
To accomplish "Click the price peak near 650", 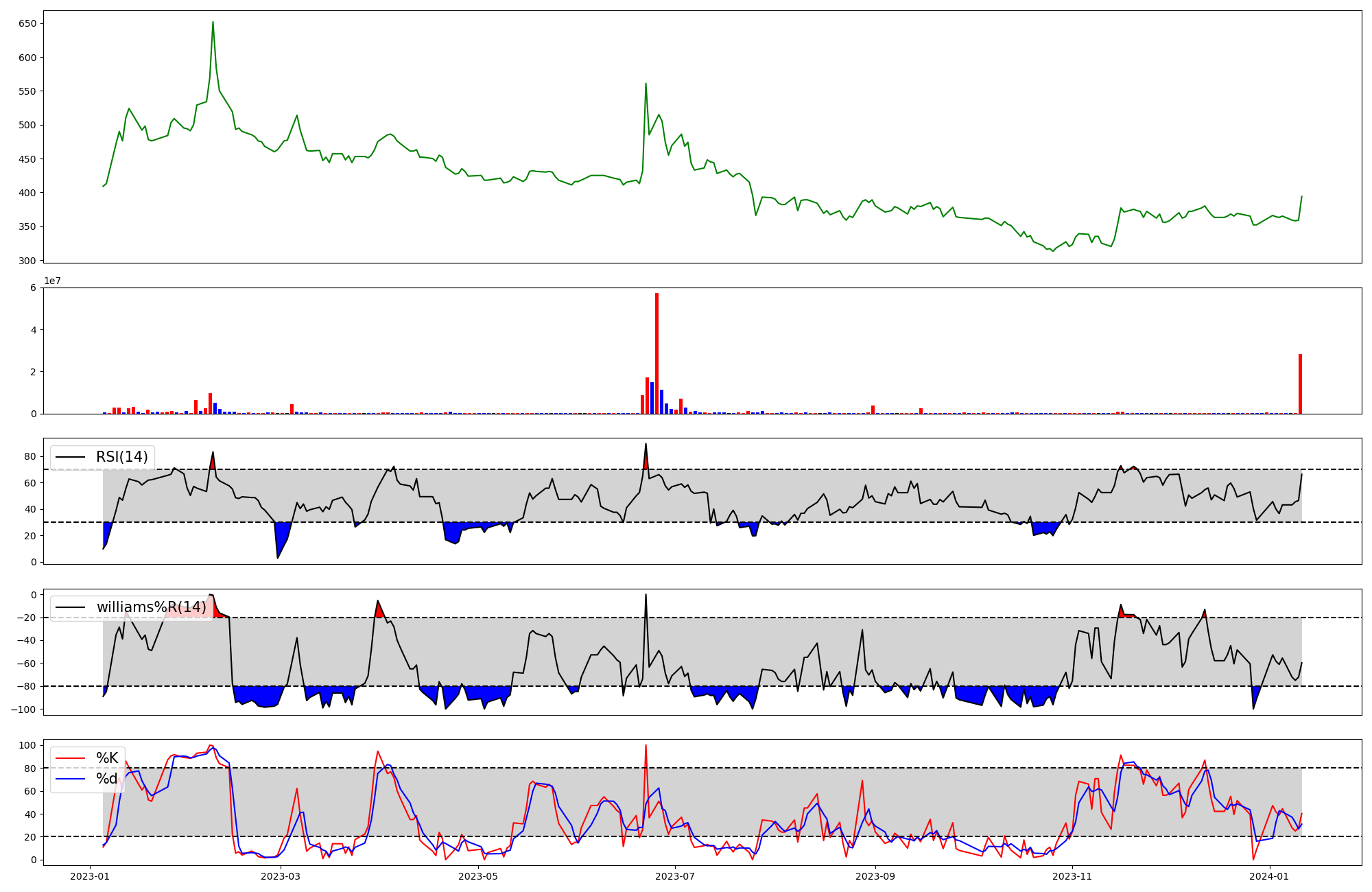I will (x=213, y=23).
